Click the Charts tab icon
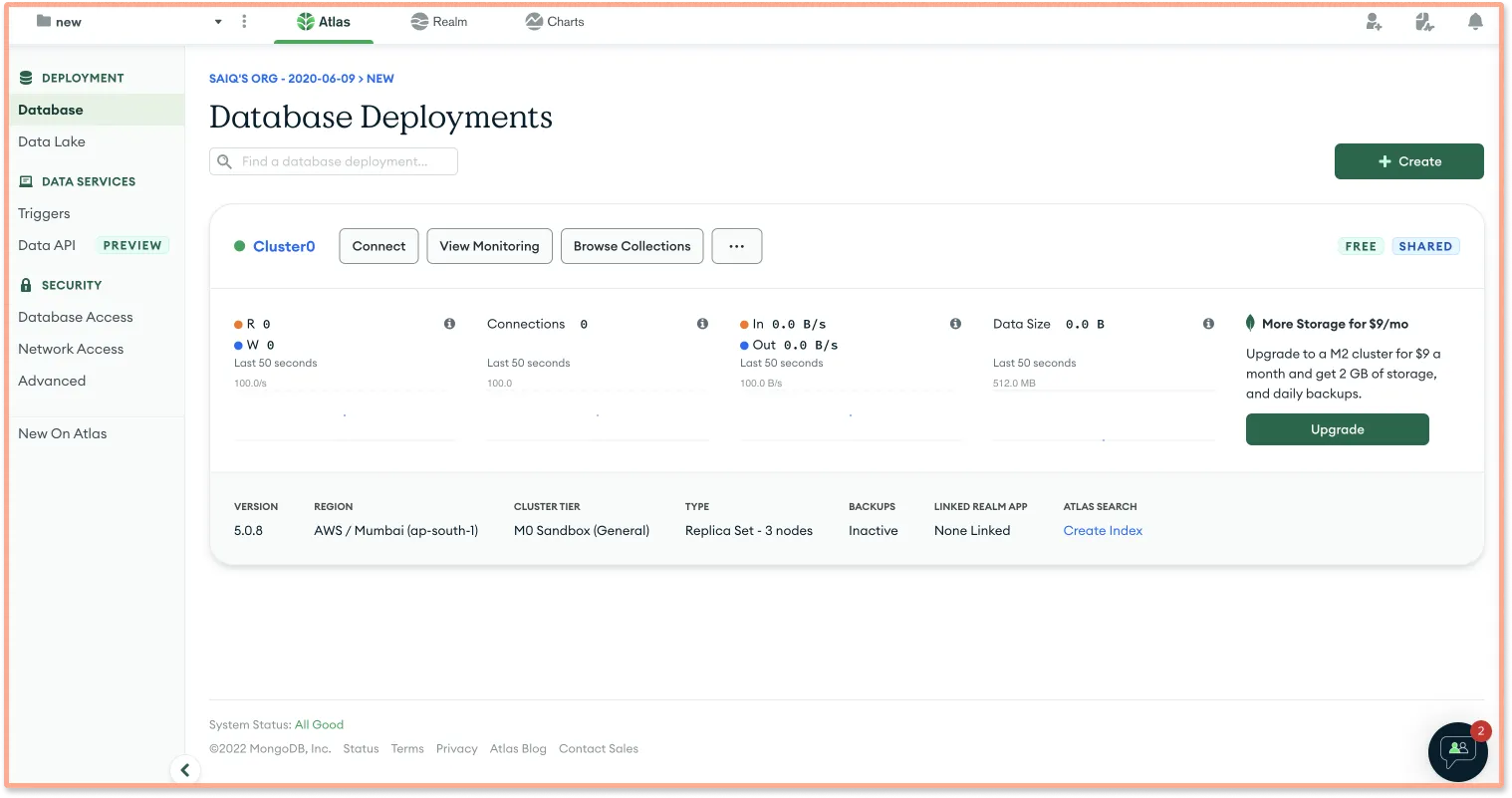This screenshot has width=1512, height=798. coord(534,21)
